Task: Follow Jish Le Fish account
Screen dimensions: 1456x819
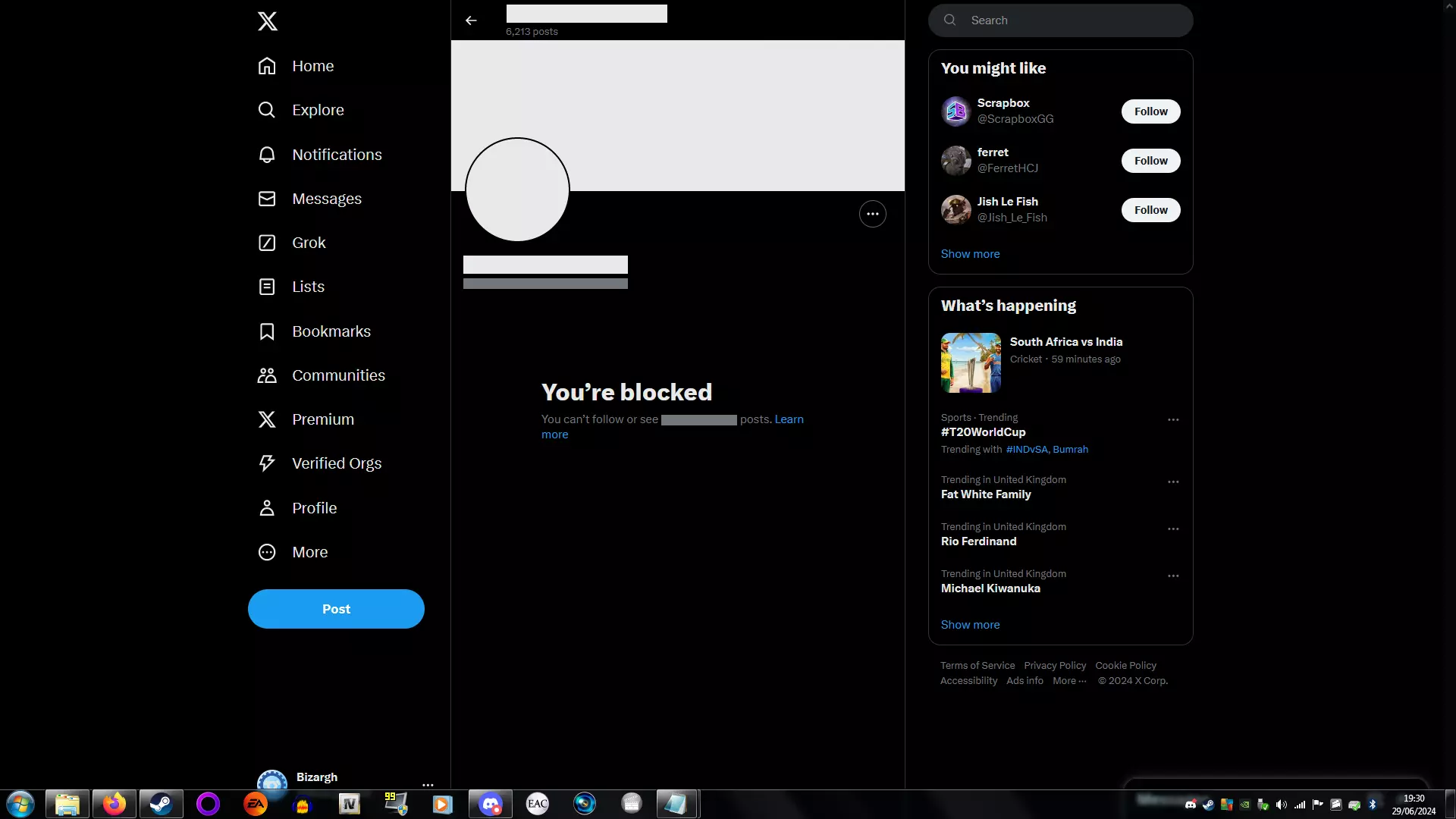Action: (1150, 210)
